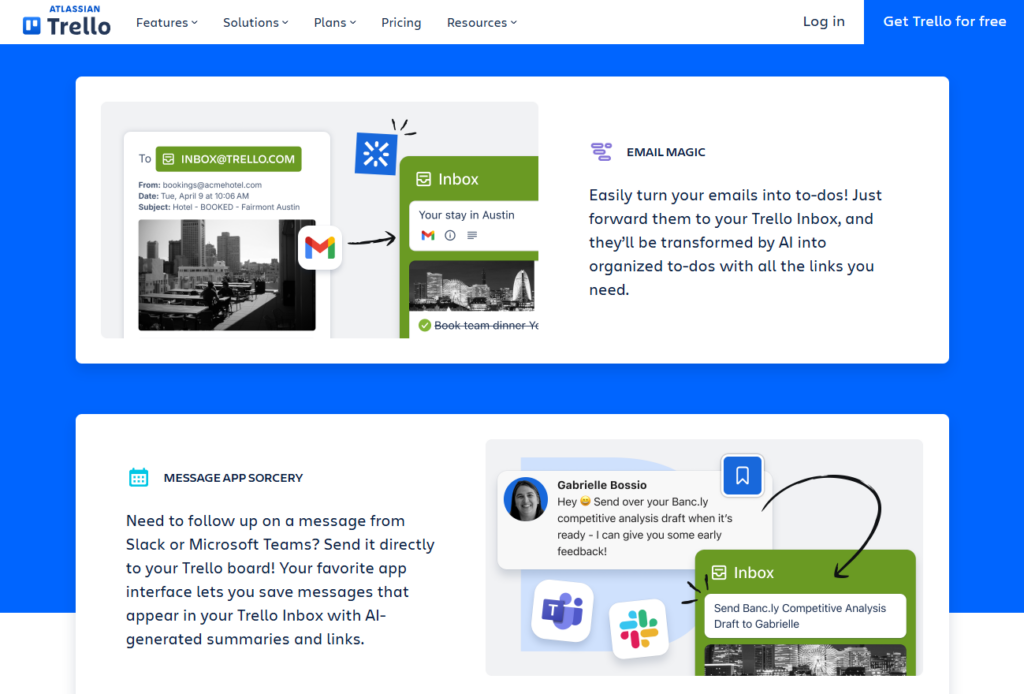Click the large Gmail logo icon
The image size is (1024, 694).
[x=320, y=247]
